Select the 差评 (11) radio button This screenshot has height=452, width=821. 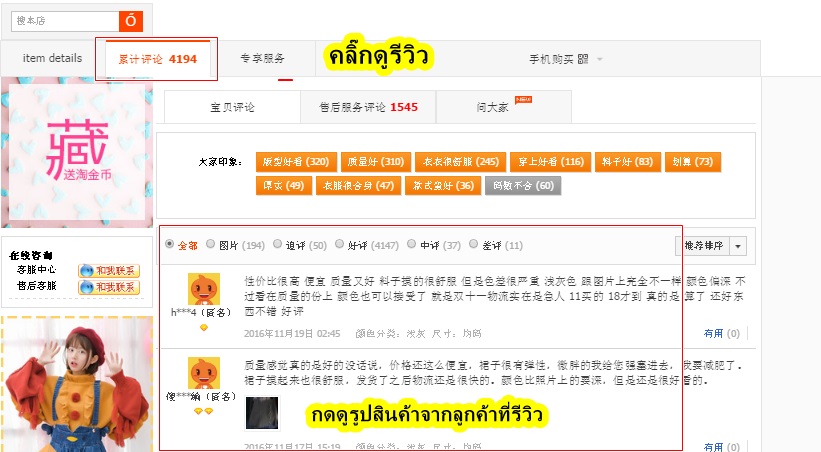473,244
